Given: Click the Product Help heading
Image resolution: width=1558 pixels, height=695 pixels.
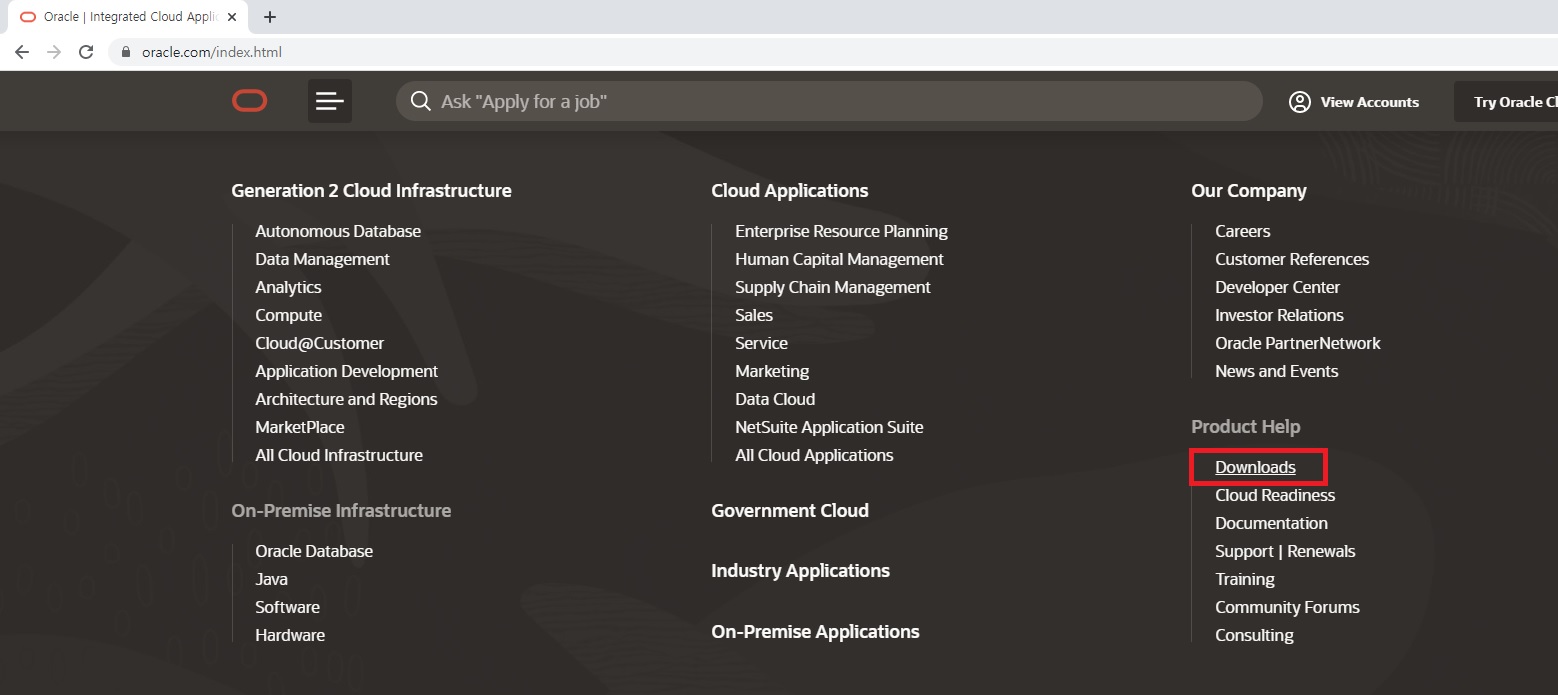Looking at the screenshot, I should (1246, 427).
